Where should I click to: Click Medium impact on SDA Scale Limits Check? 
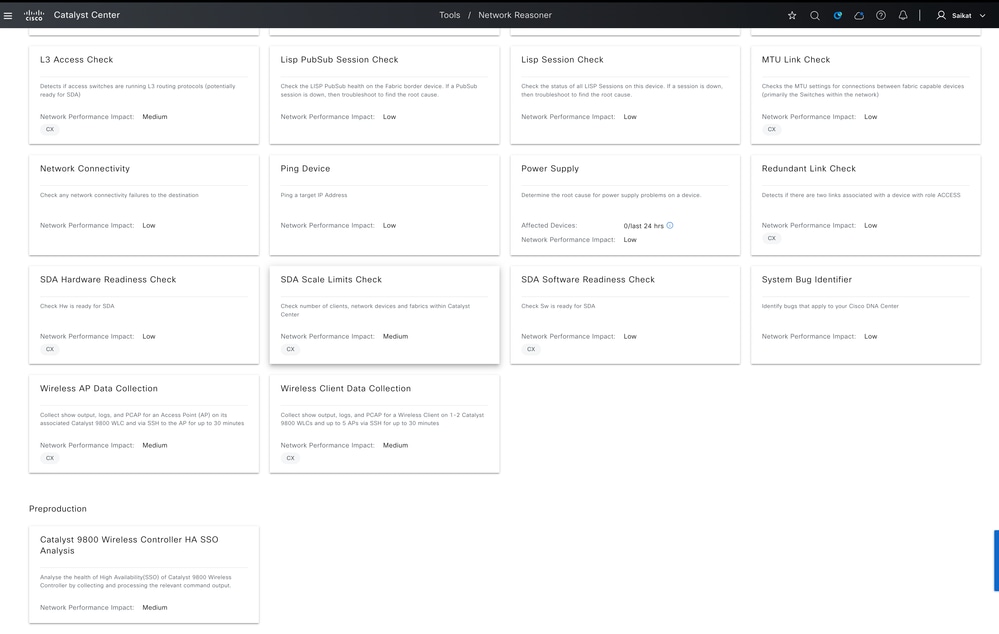coord(395,336)
